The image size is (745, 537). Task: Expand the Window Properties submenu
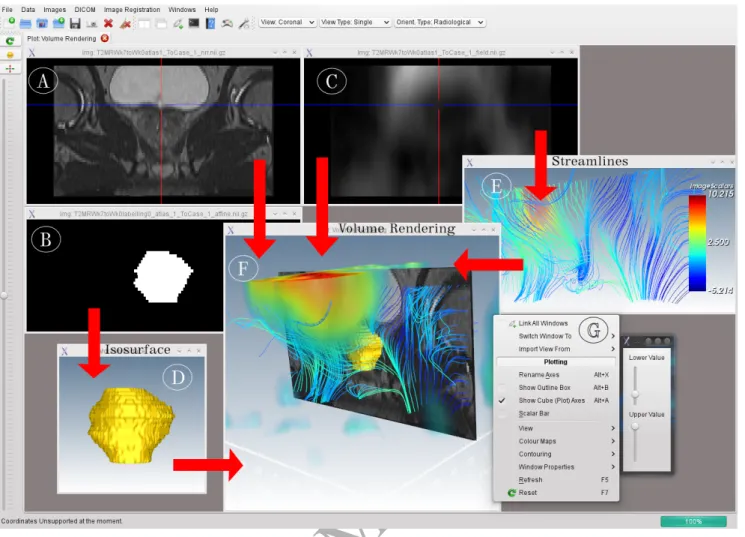pos(556,467)
